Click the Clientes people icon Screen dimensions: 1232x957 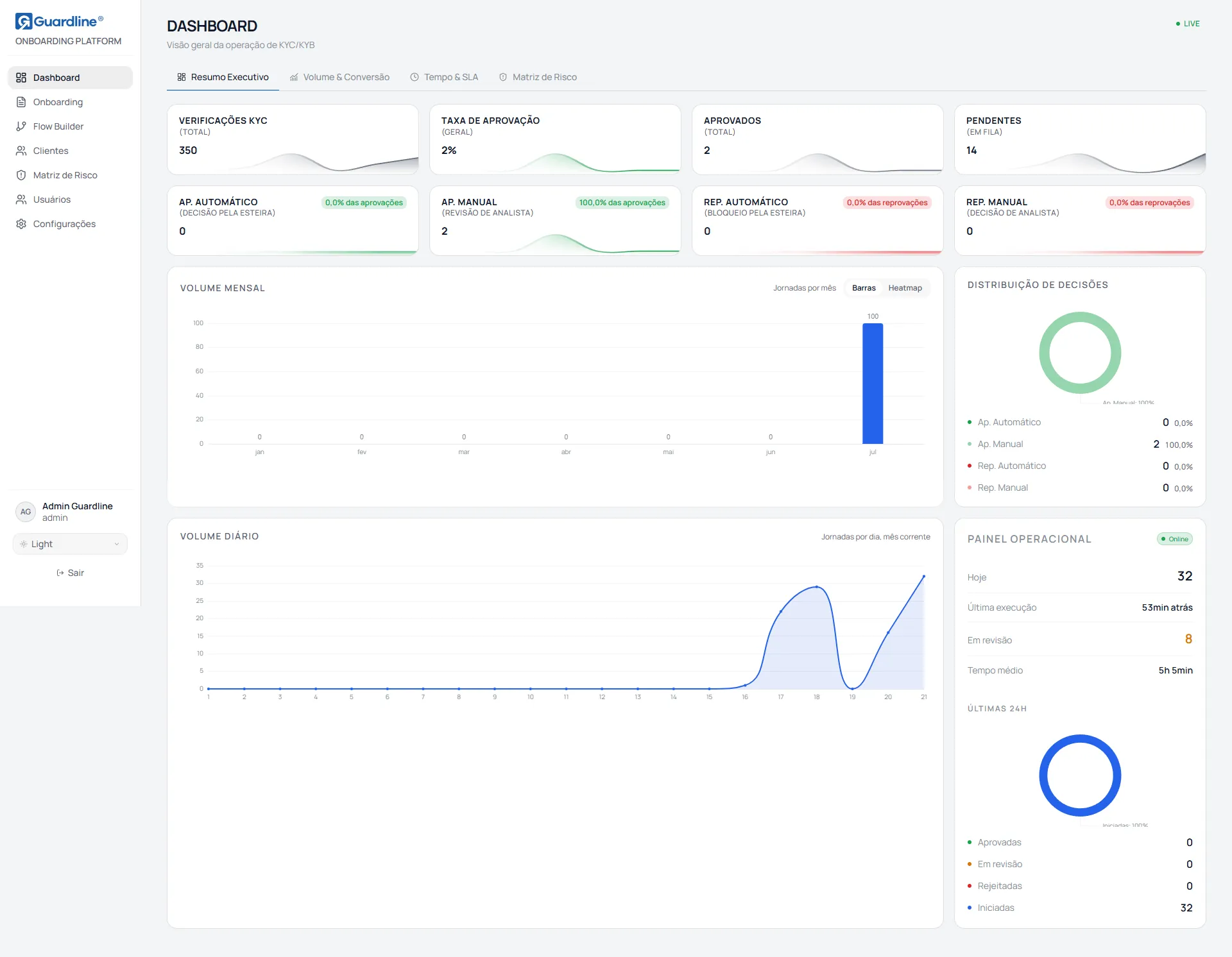pos(21,151)
